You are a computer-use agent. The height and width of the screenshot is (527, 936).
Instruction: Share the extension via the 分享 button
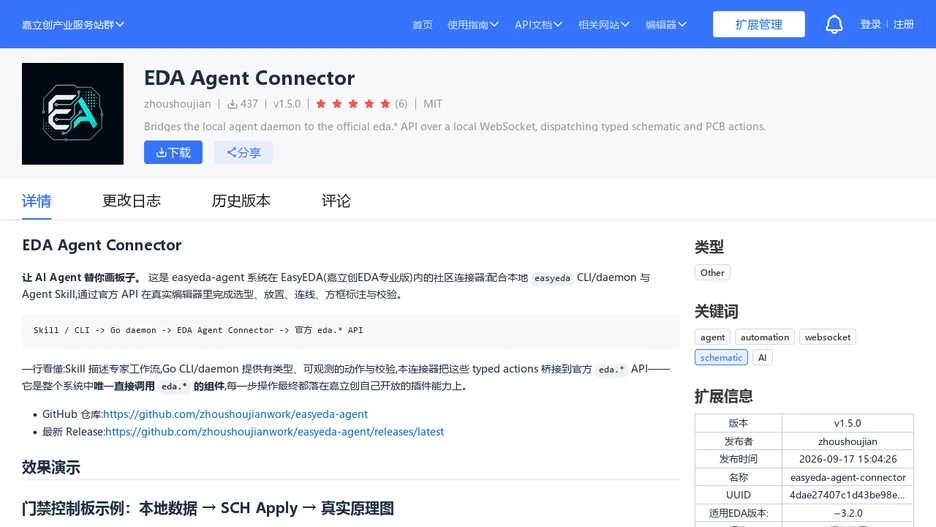click(244, 152)
